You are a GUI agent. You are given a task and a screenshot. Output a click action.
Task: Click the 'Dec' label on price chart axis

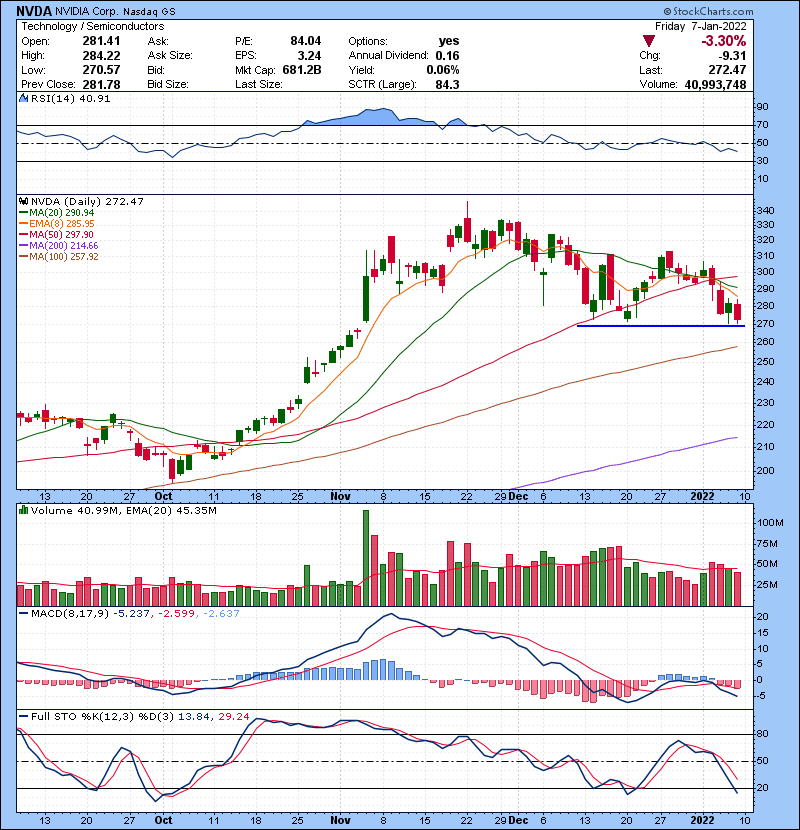(518, 496)
